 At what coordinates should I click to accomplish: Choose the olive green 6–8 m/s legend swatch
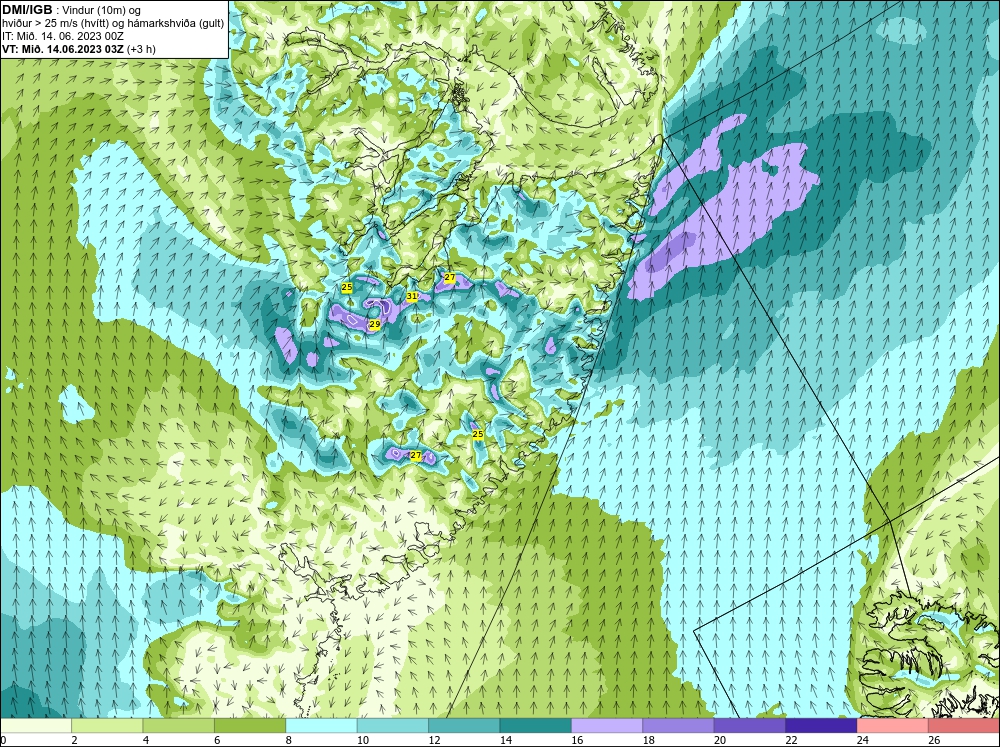(x=250, y=726)
